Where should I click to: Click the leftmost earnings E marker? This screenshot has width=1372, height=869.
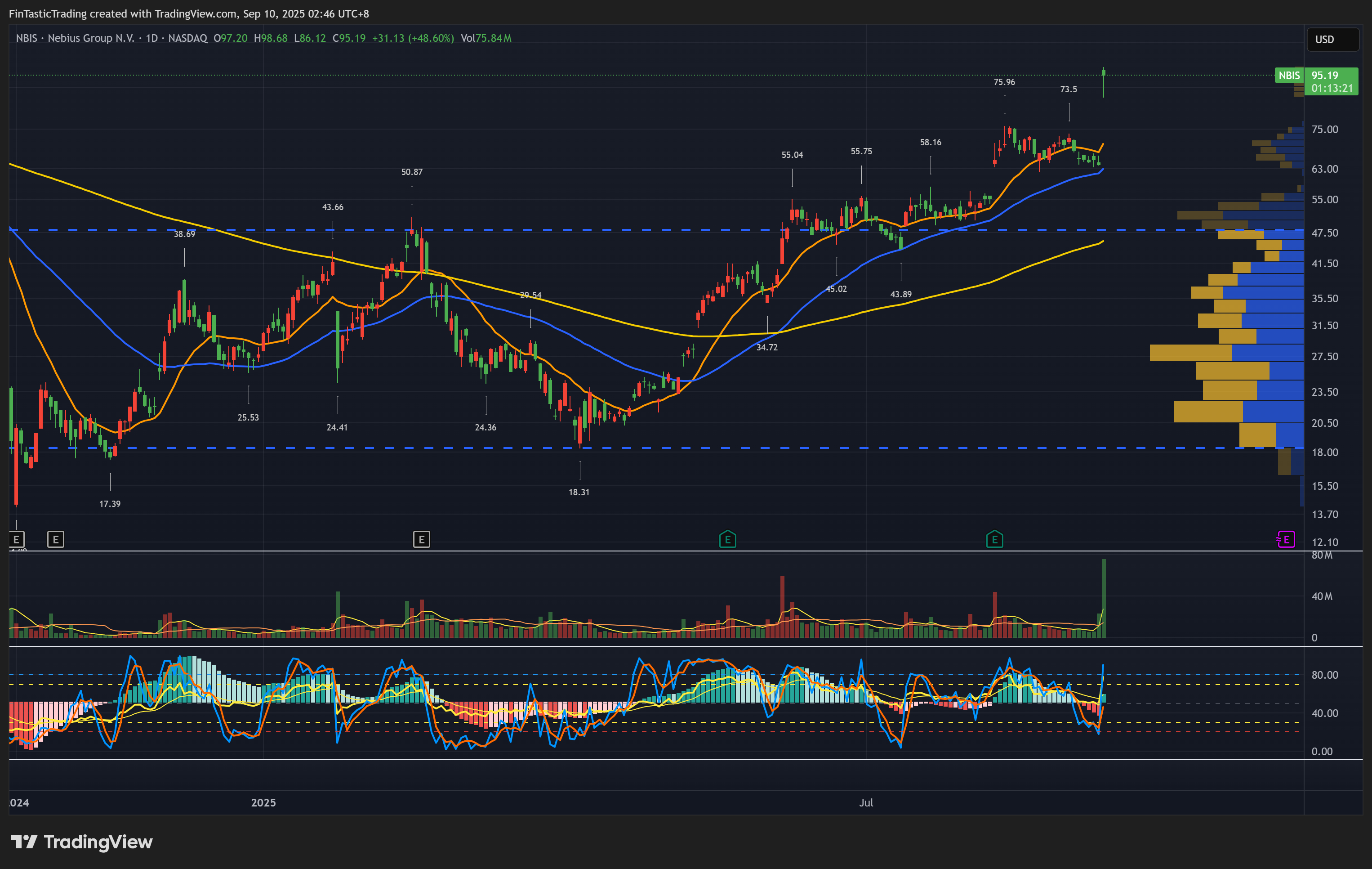(x=16, y=539)
